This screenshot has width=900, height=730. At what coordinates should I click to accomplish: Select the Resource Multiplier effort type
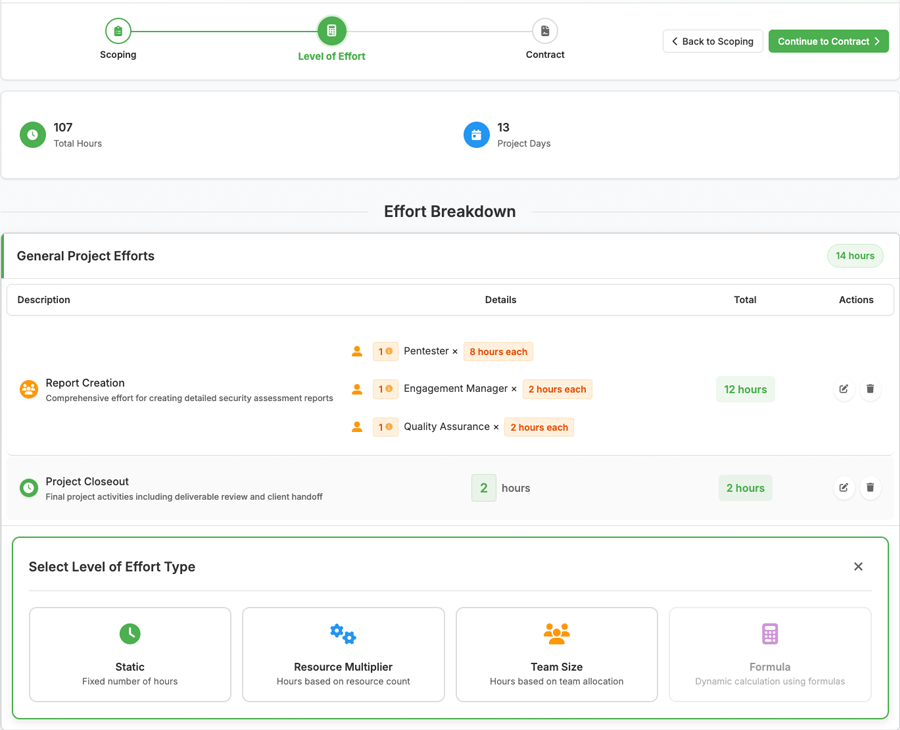coord(343,654)
